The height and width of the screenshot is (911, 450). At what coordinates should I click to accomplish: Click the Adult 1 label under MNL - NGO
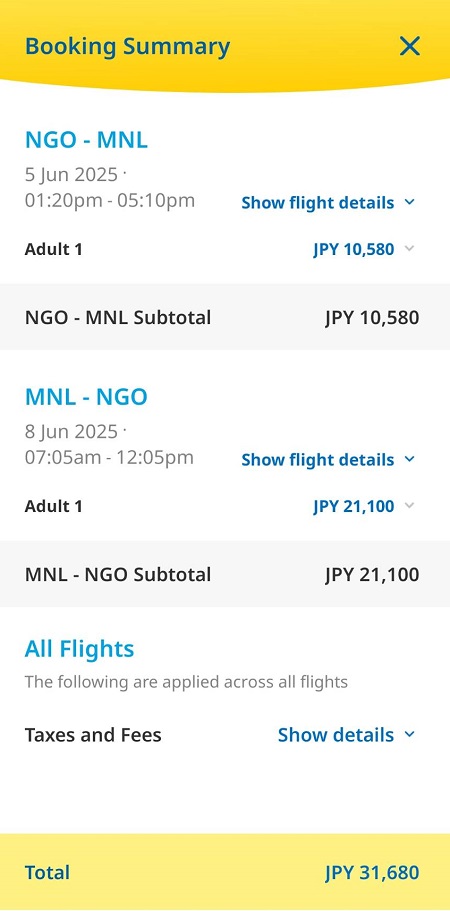53,506
